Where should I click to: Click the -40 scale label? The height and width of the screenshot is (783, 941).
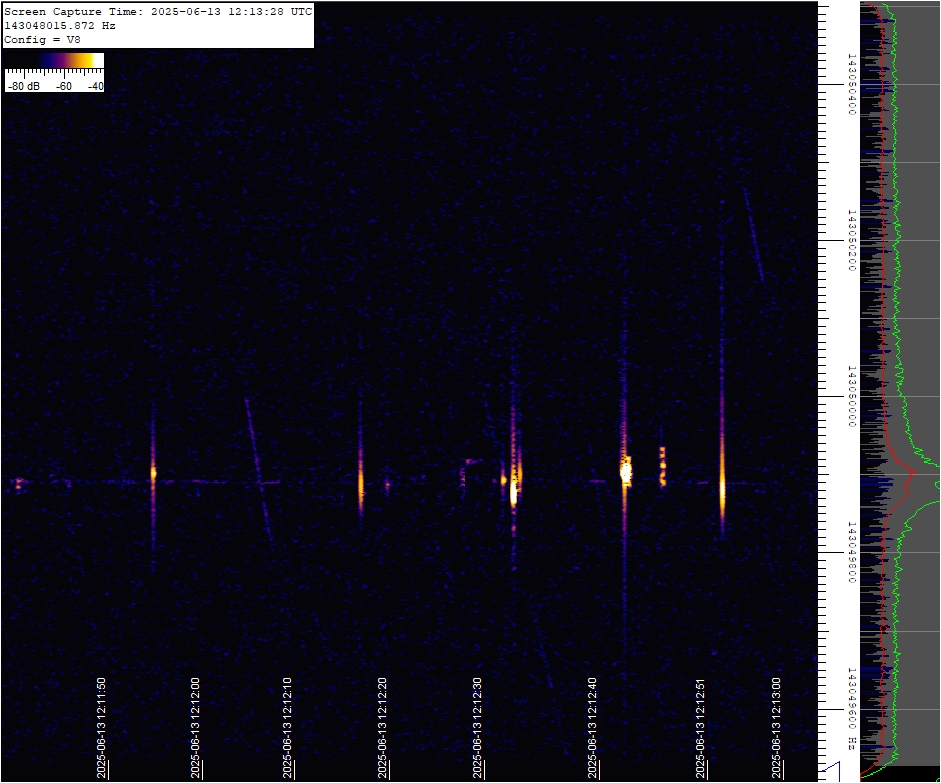pyautogui.click(x=95, y=86)
